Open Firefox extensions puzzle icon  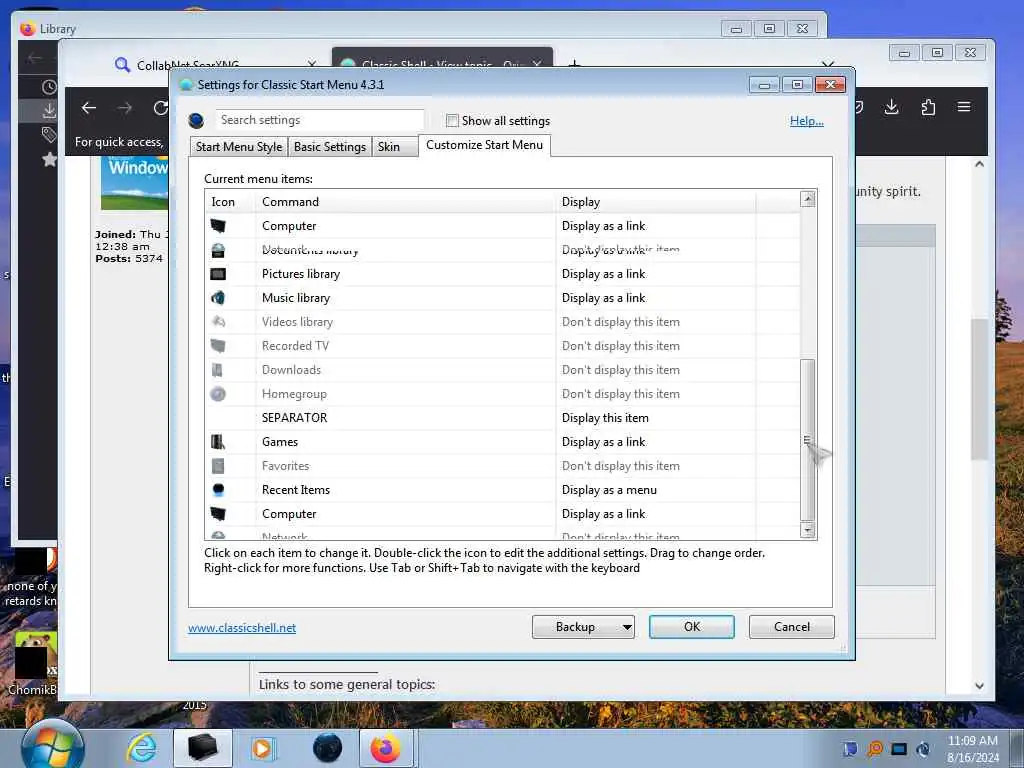pyautogui.click(x=928, y=107)
